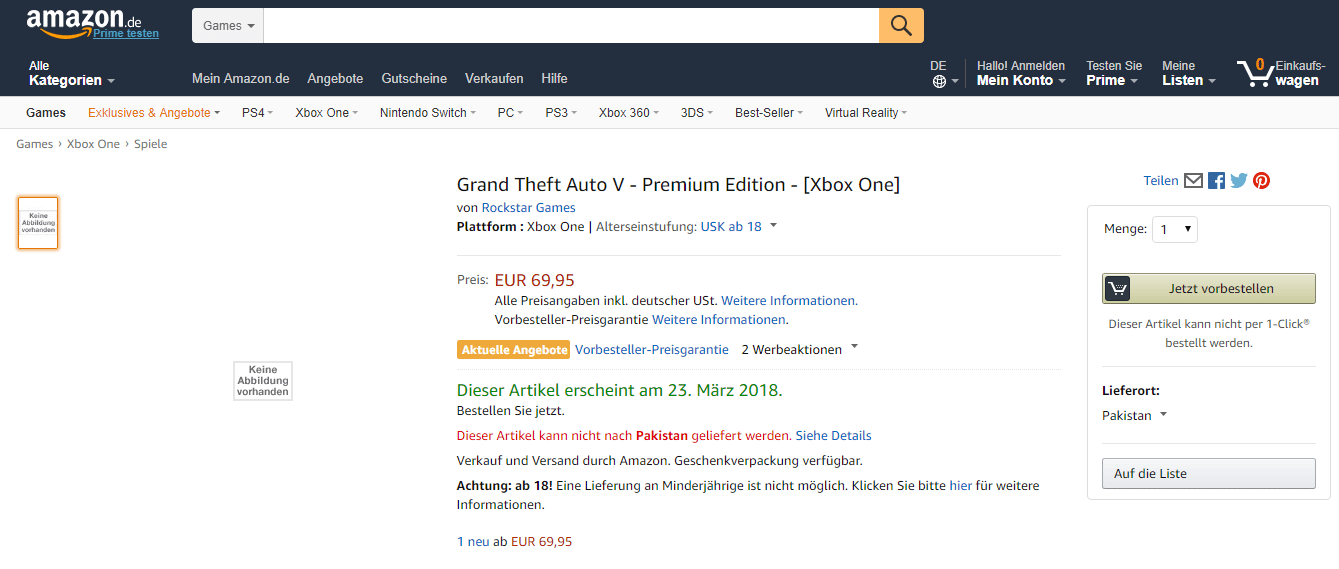
Task: Open the Menge quantity dropdown
Action: pos(1175,229)
